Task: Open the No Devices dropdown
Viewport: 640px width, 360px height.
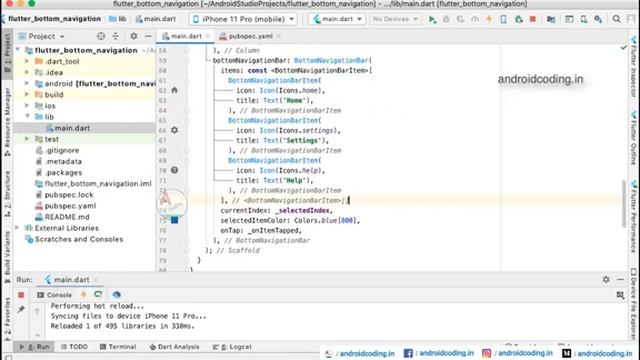Action: [x=395, y=19]
